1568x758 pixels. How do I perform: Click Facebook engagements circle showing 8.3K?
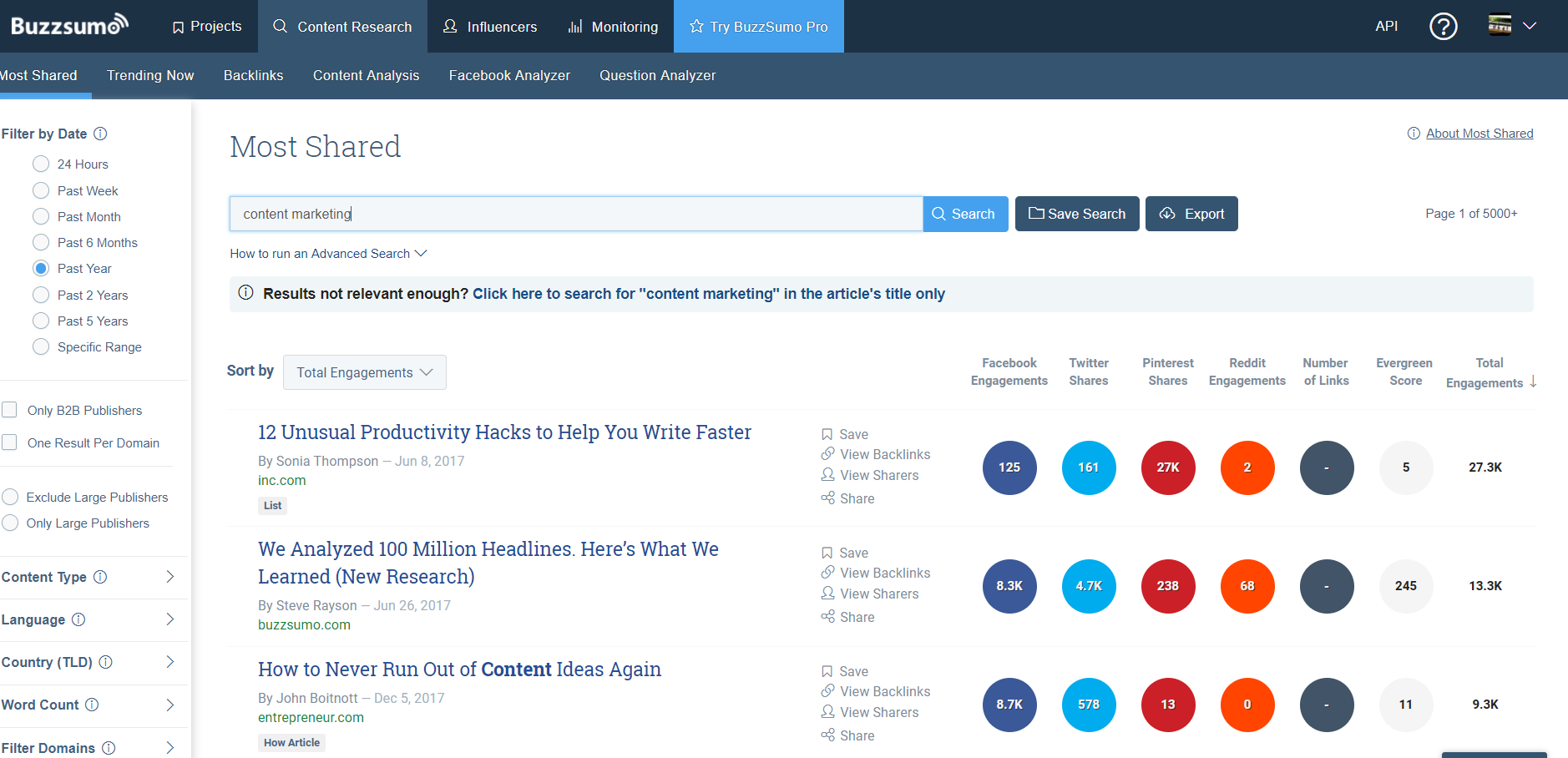coord(1009,586)
